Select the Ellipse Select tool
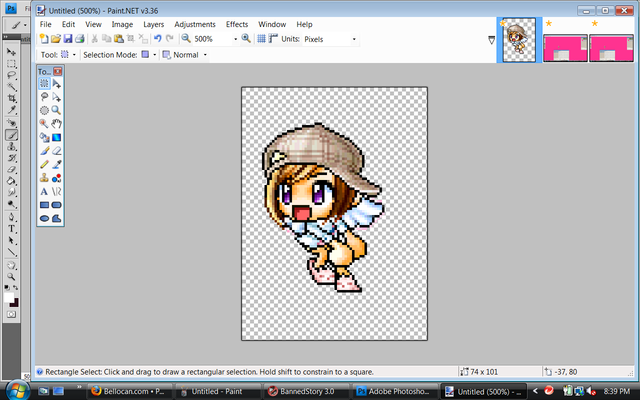The height and width of the screenshot is (400, 640). (x=44, y=110)
